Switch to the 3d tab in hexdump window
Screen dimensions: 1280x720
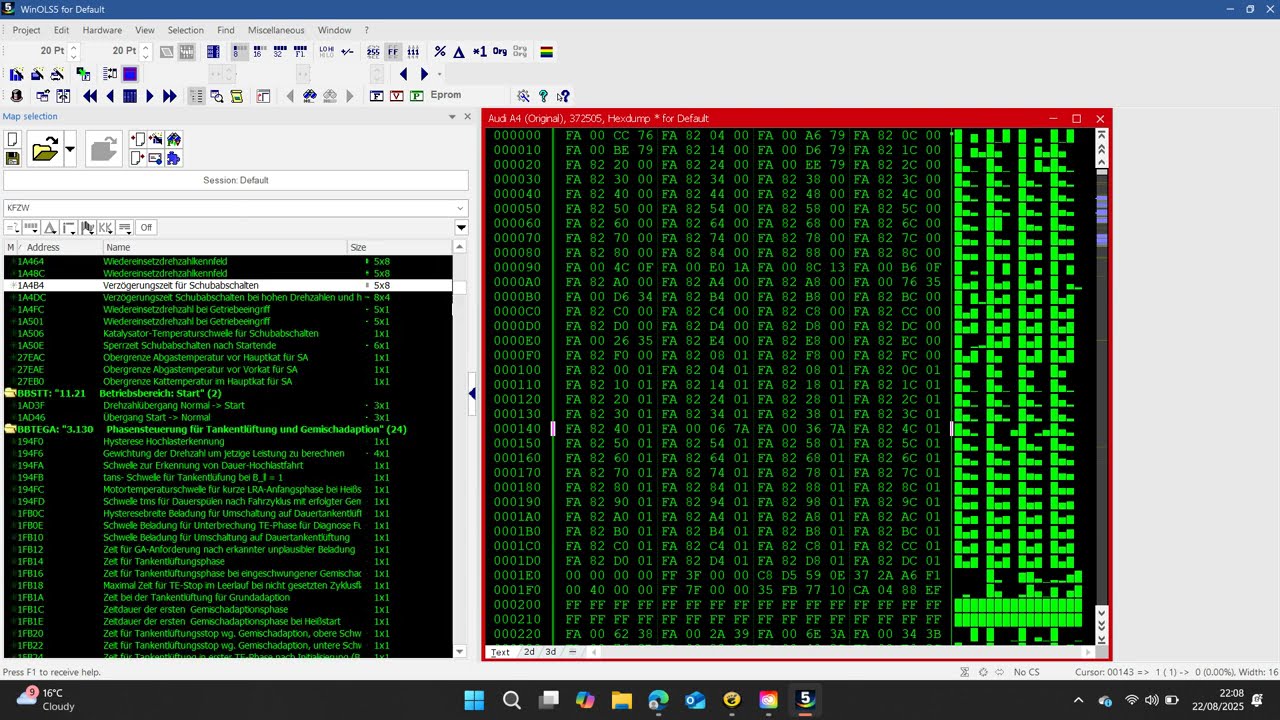551,652
